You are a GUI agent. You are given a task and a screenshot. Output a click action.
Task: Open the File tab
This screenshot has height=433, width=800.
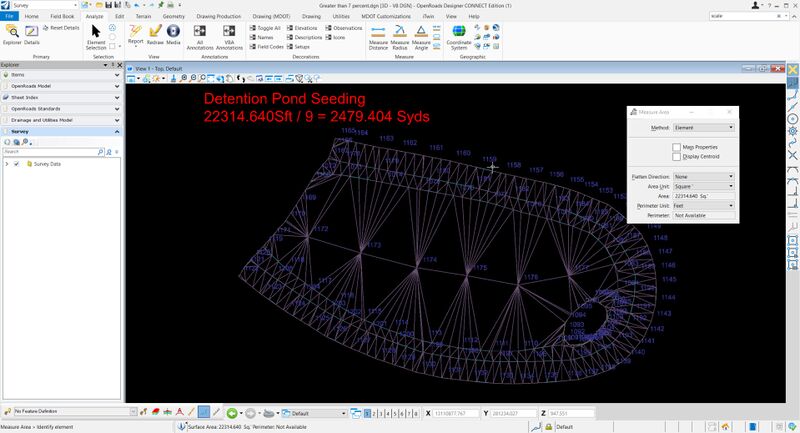[x=9, y=16]
